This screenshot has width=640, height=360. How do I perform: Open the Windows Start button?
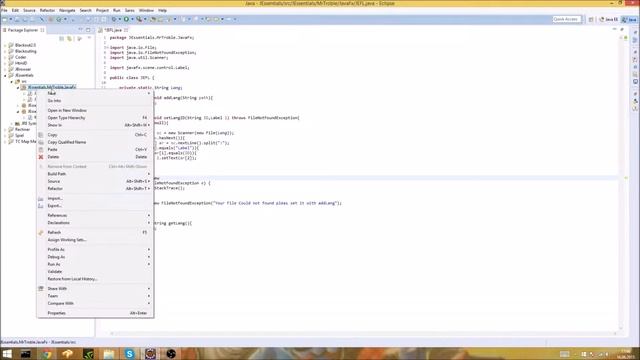[7, 353]
